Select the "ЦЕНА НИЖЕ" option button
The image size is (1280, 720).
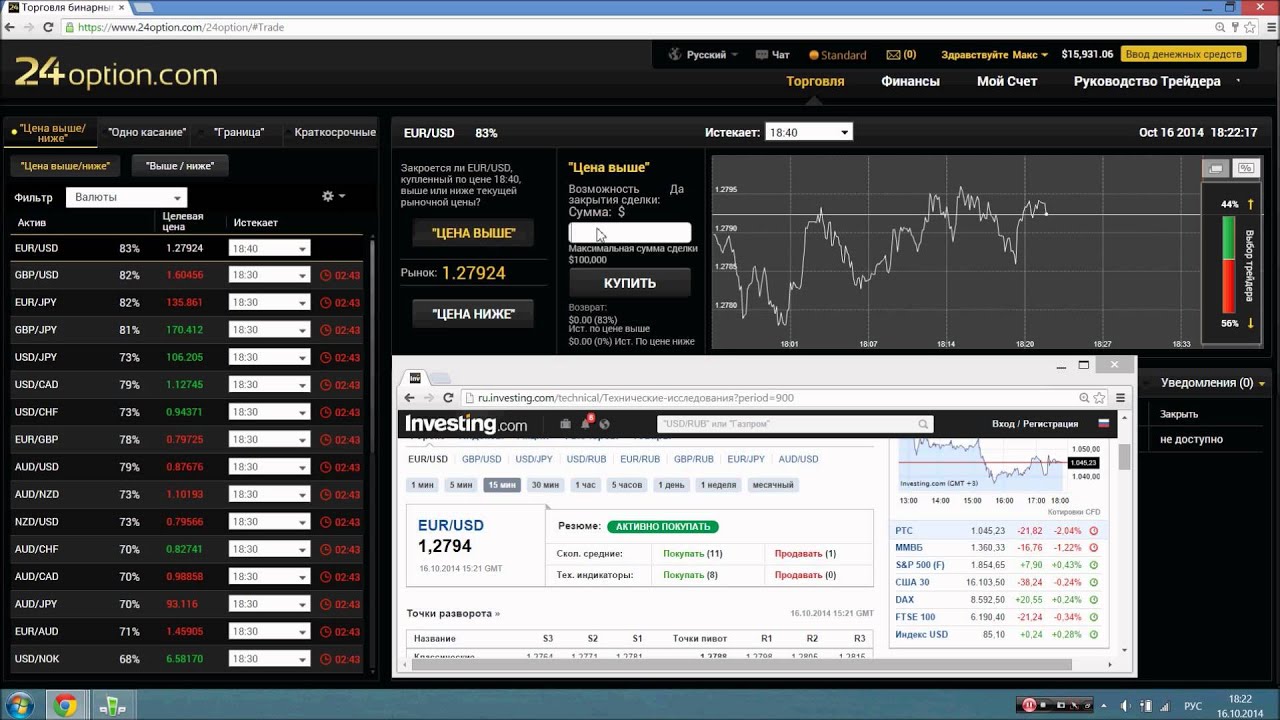(473, 314)
